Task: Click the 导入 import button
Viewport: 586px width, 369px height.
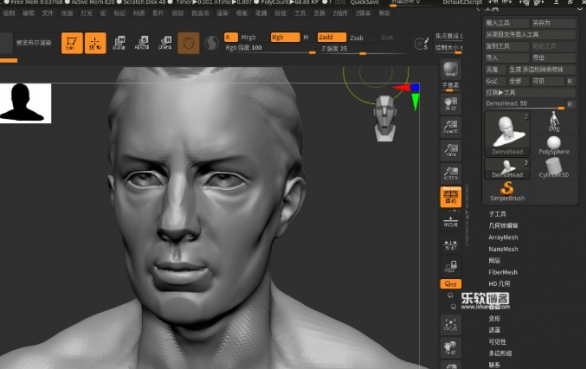Action: [x=506, y=58]
